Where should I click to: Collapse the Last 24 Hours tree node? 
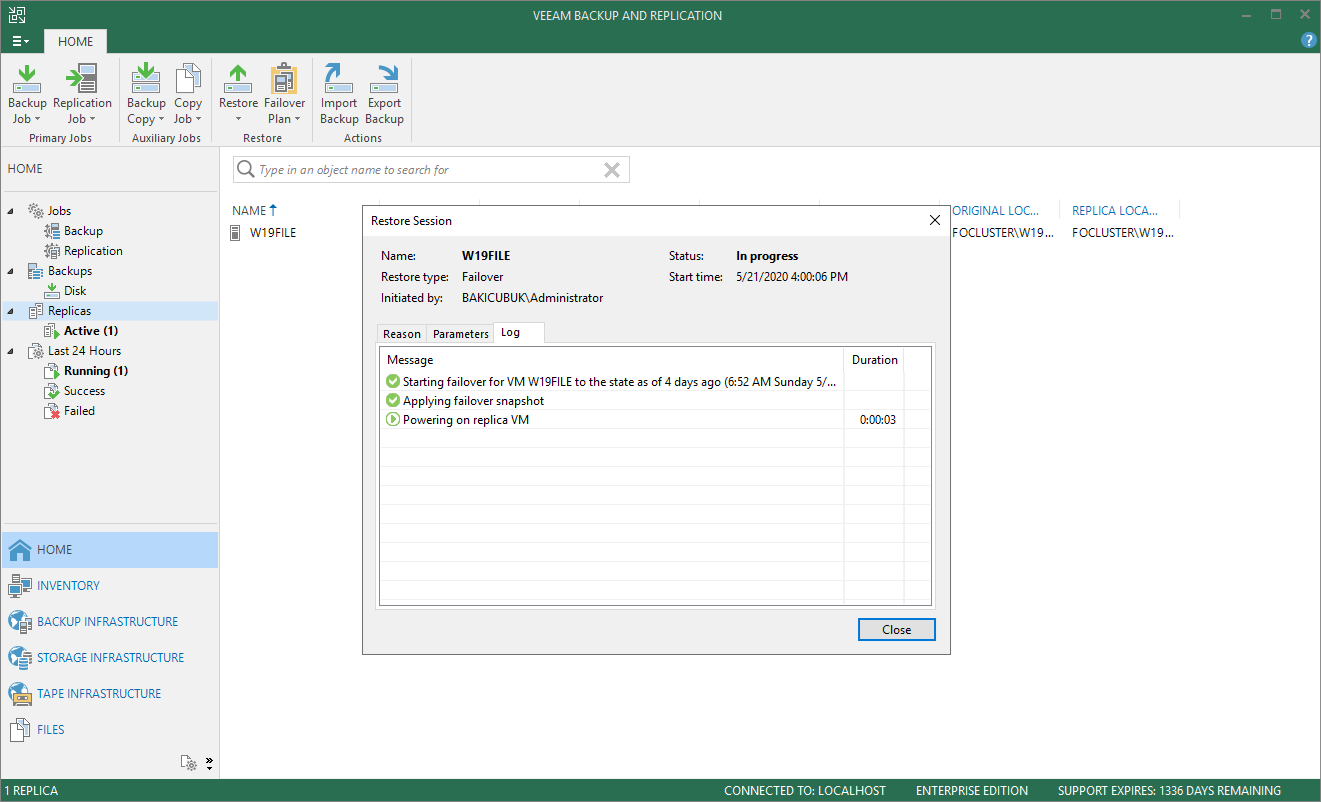12,351
